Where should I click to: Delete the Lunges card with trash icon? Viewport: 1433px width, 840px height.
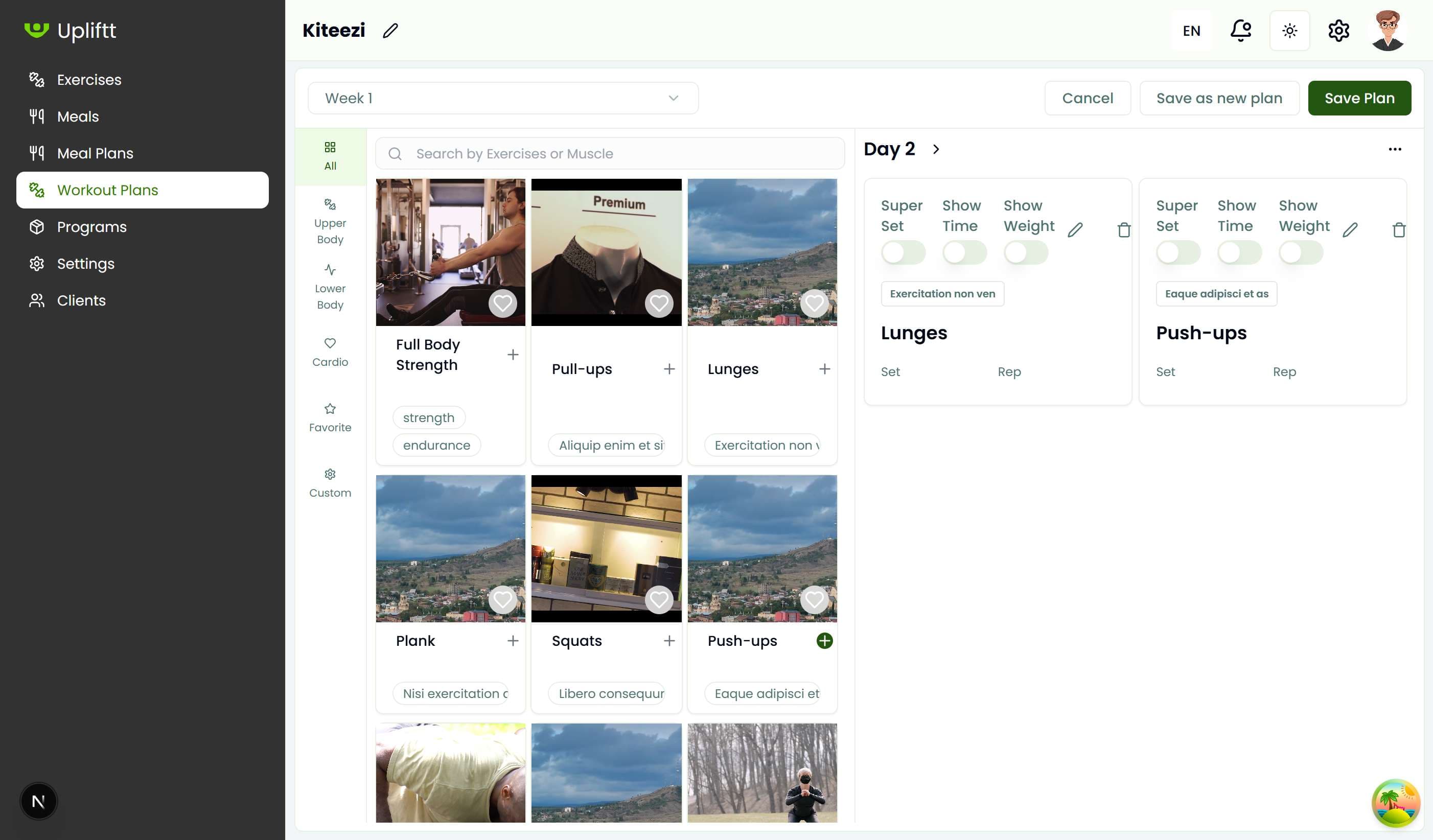point(1124,230)
